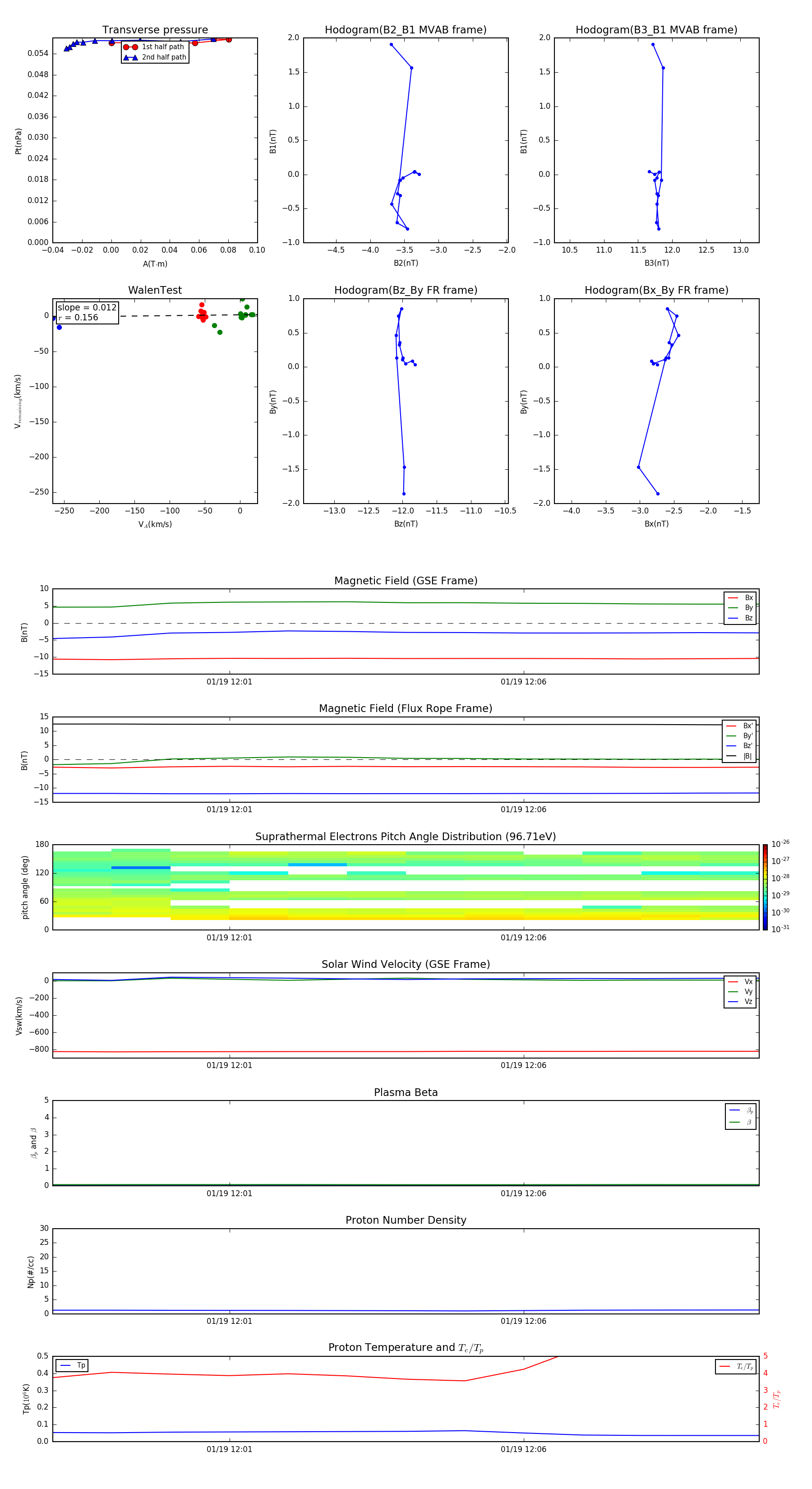Select the Vy entry in velocity legend

740,991
